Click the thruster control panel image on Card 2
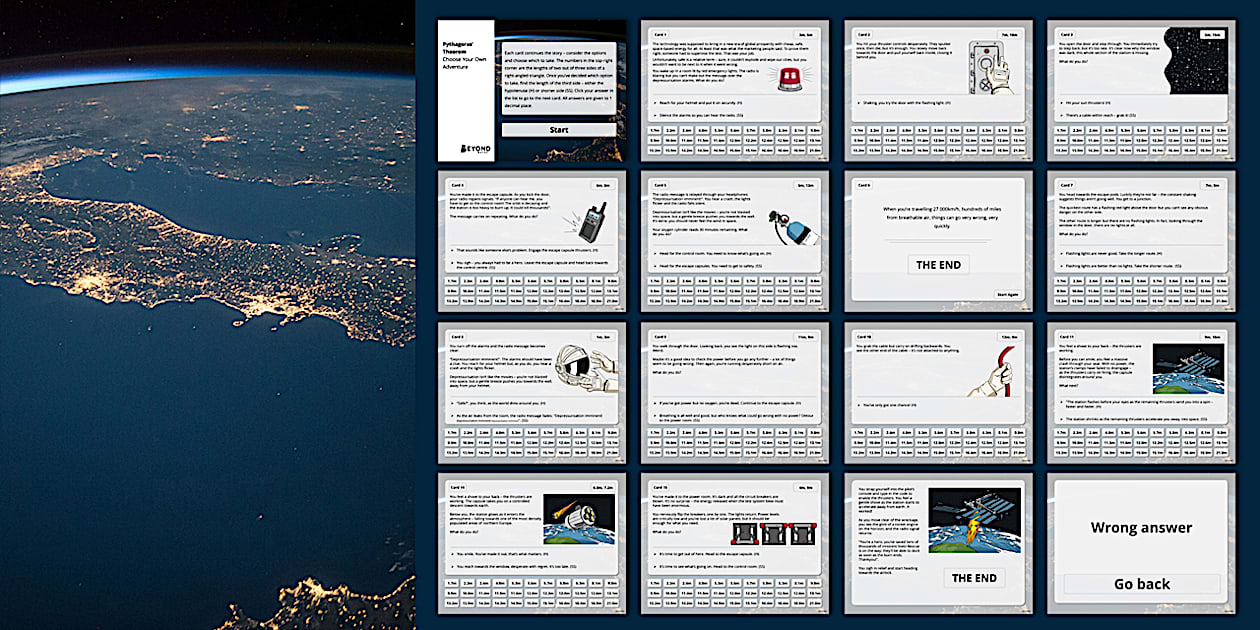This screenshot has width=1260, height=630. [992, 70]
